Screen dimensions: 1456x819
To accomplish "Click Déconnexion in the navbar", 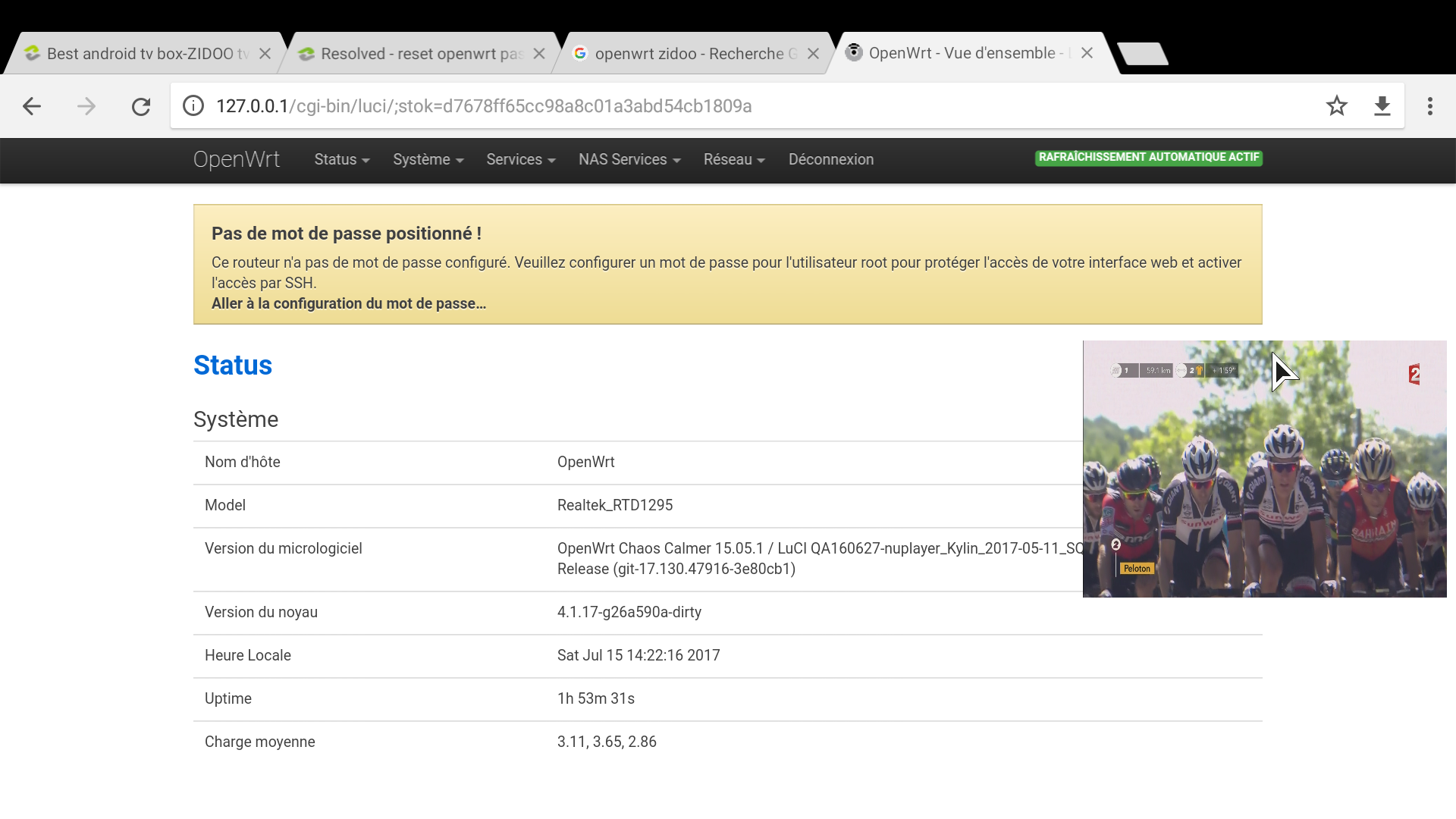I will 830,159.
